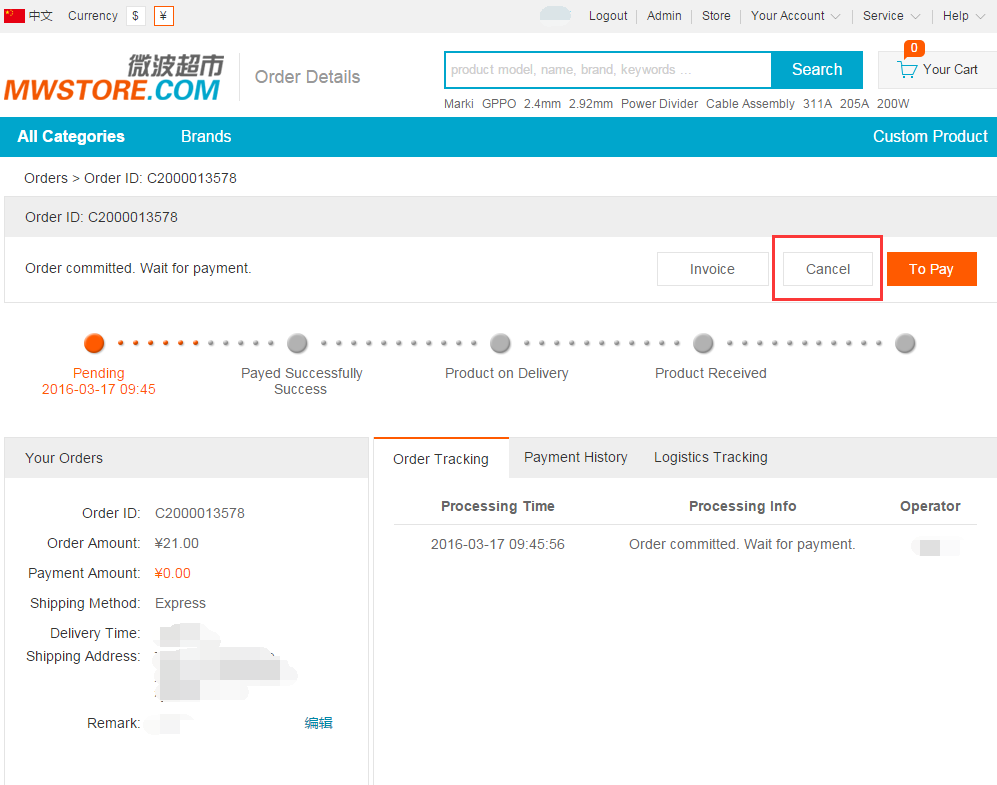Click the Orders breadcrumb link
This screenshot has width=997, height=785.
tap(46, 178)
